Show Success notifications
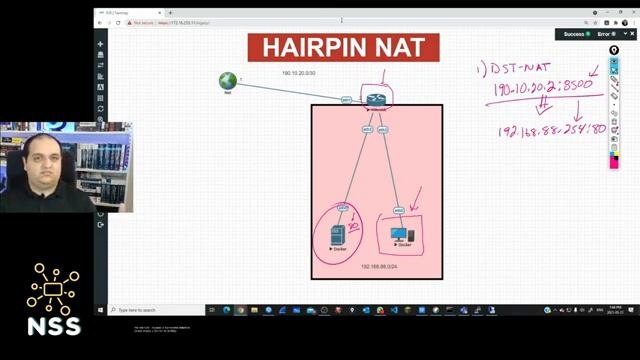640x360 pixels. 576,34
